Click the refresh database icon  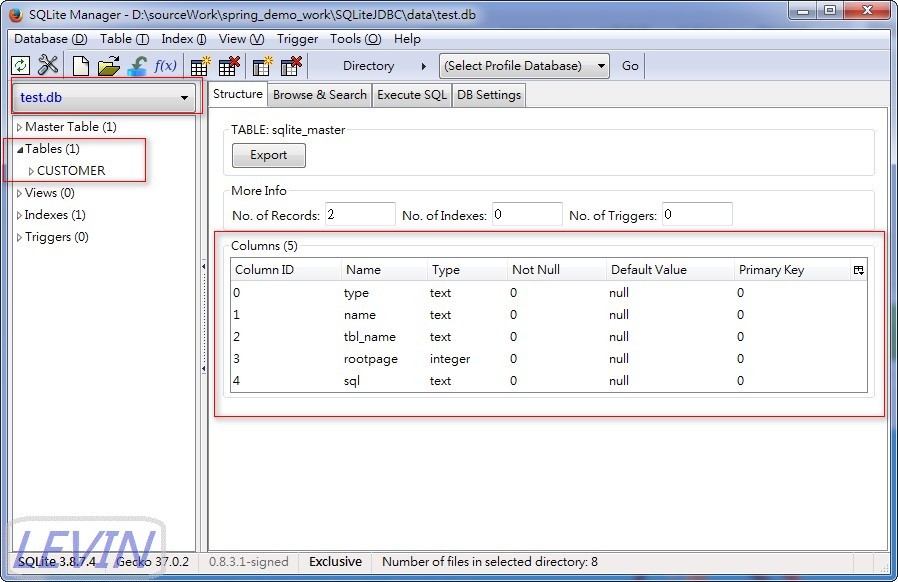click(20, 65)
